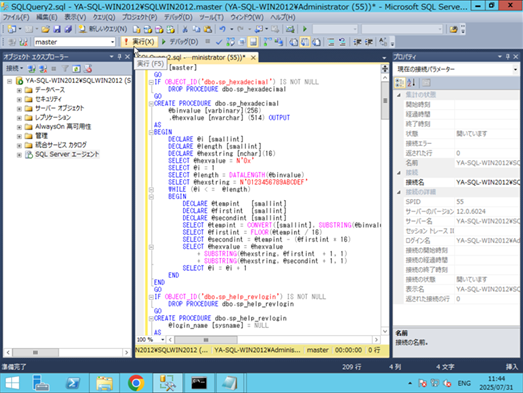Click the 新しいクエリ(N) button
The image size is (523, 393).
coord(103,29)
